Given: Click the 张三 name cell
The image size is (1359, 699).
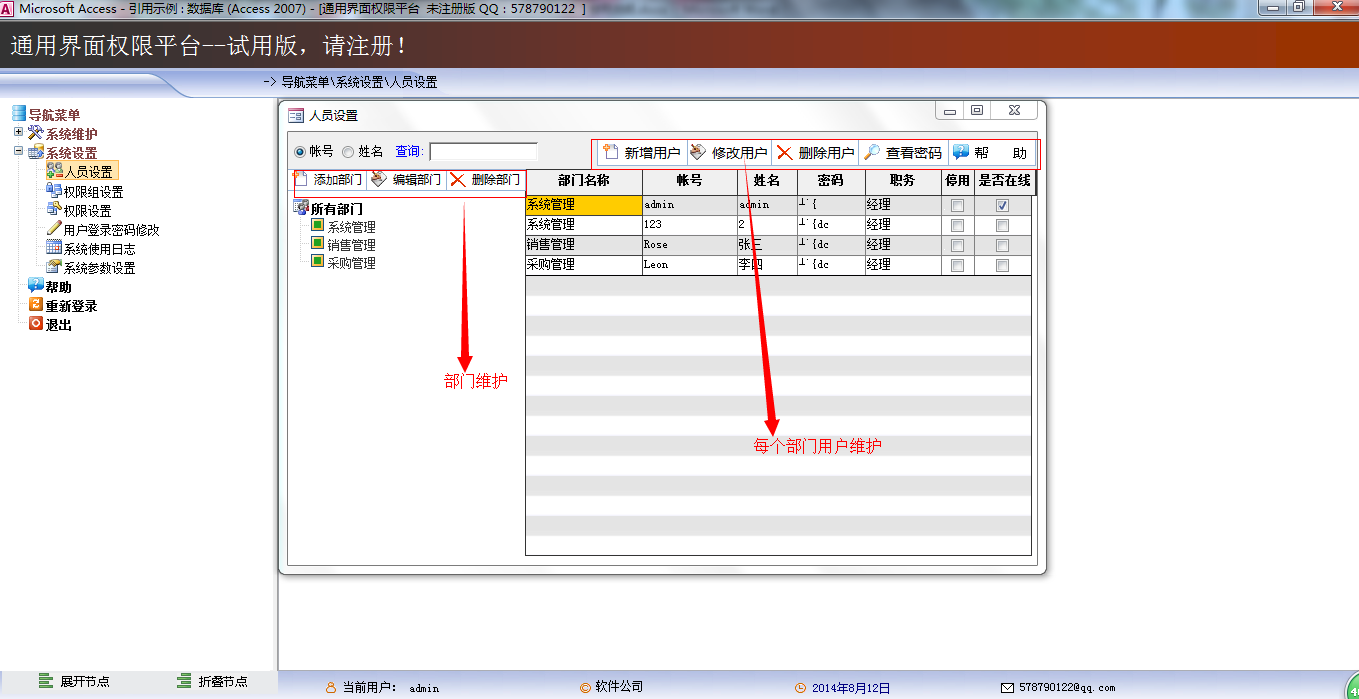Looking at the screenshot, I should tap(767, 245).
